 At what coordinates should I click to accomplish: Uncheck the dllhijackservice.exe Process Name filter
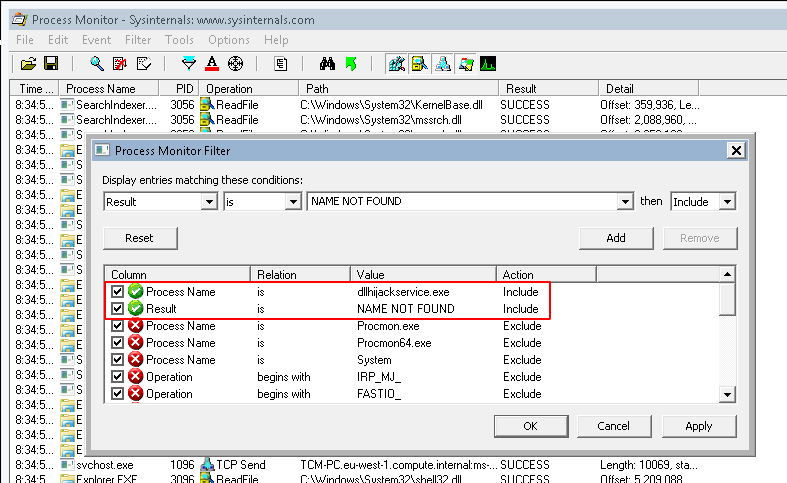coord(118,292)
